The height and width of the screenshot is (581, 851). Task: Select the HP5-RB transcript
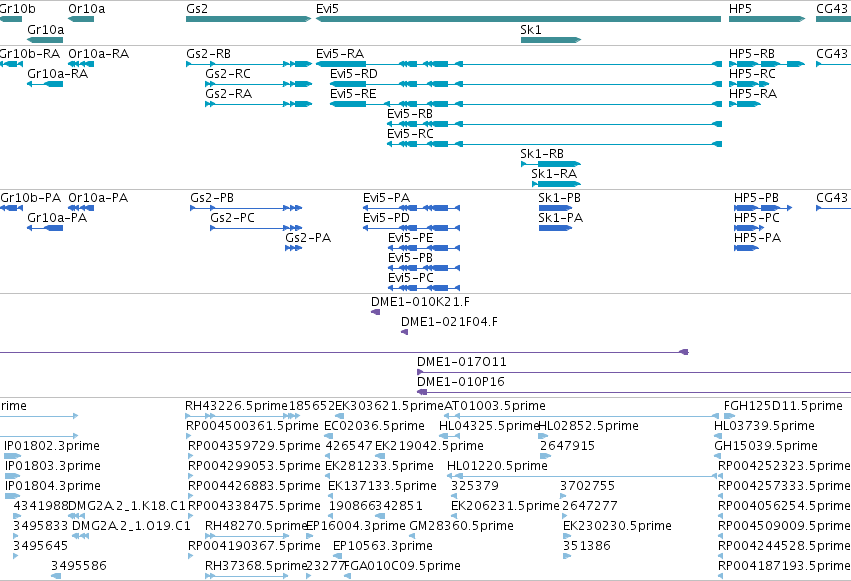coord(767,64)
